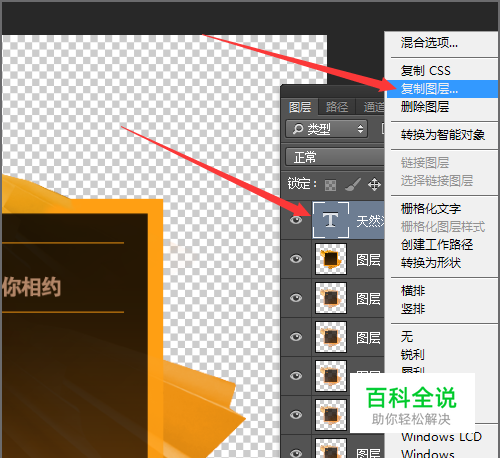Switch to the 路径 tab
The image size is (500, 458).
tap(337, 107)
